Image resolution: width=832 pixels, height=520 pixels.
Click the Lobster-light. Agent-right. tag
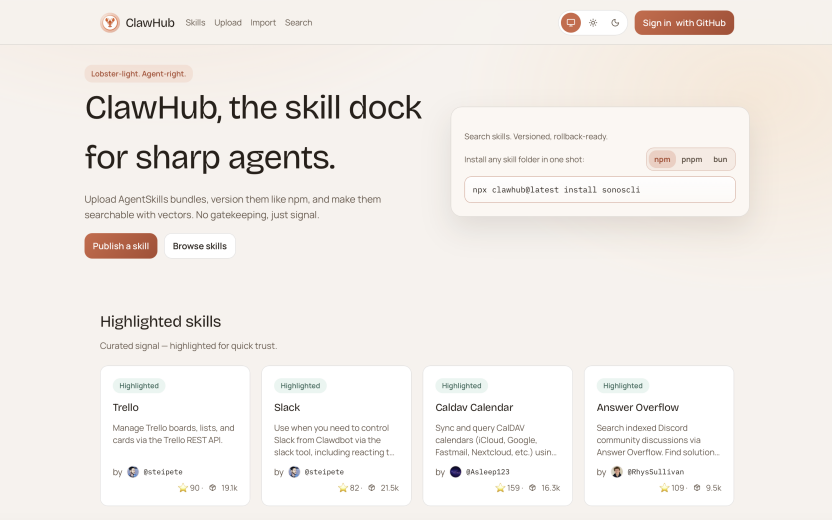tap(138, 74)
